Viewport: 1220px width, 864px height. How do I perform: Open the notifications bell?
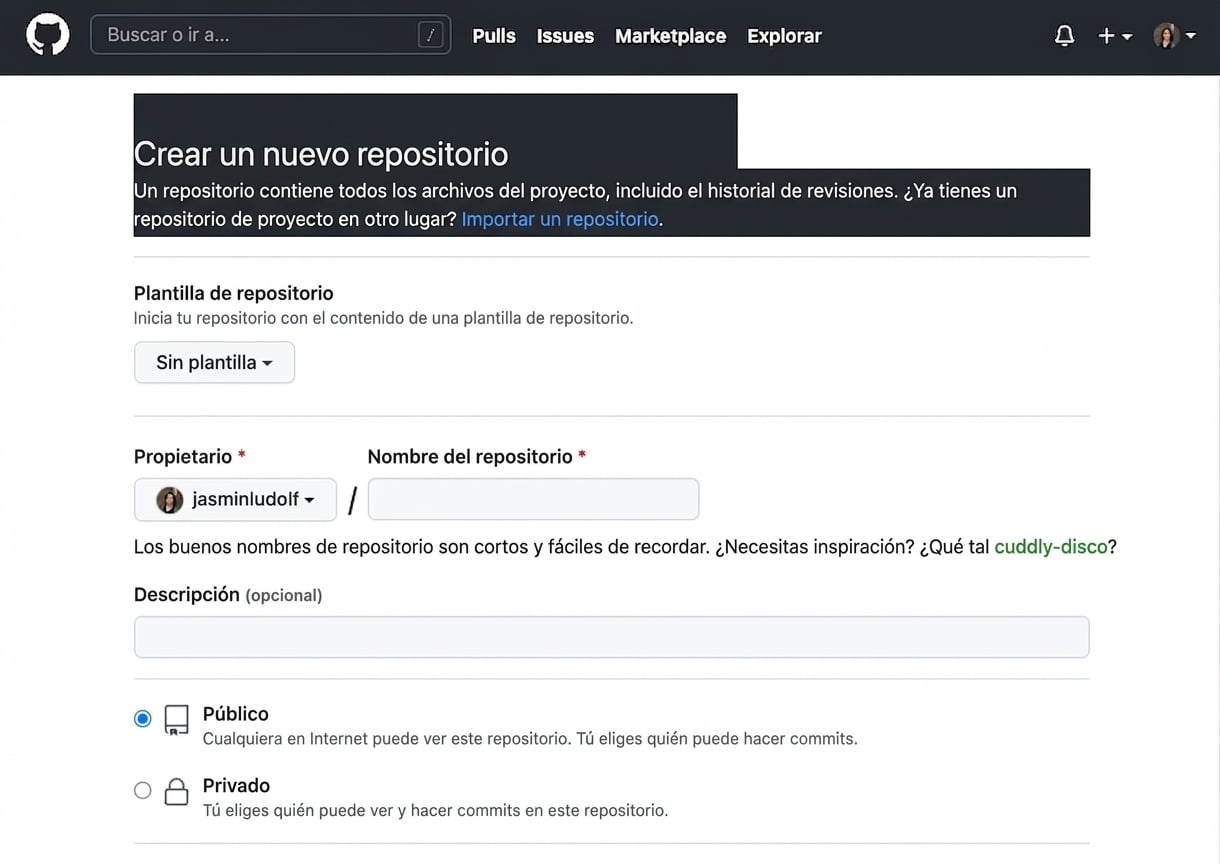[x=1065, y=36]
